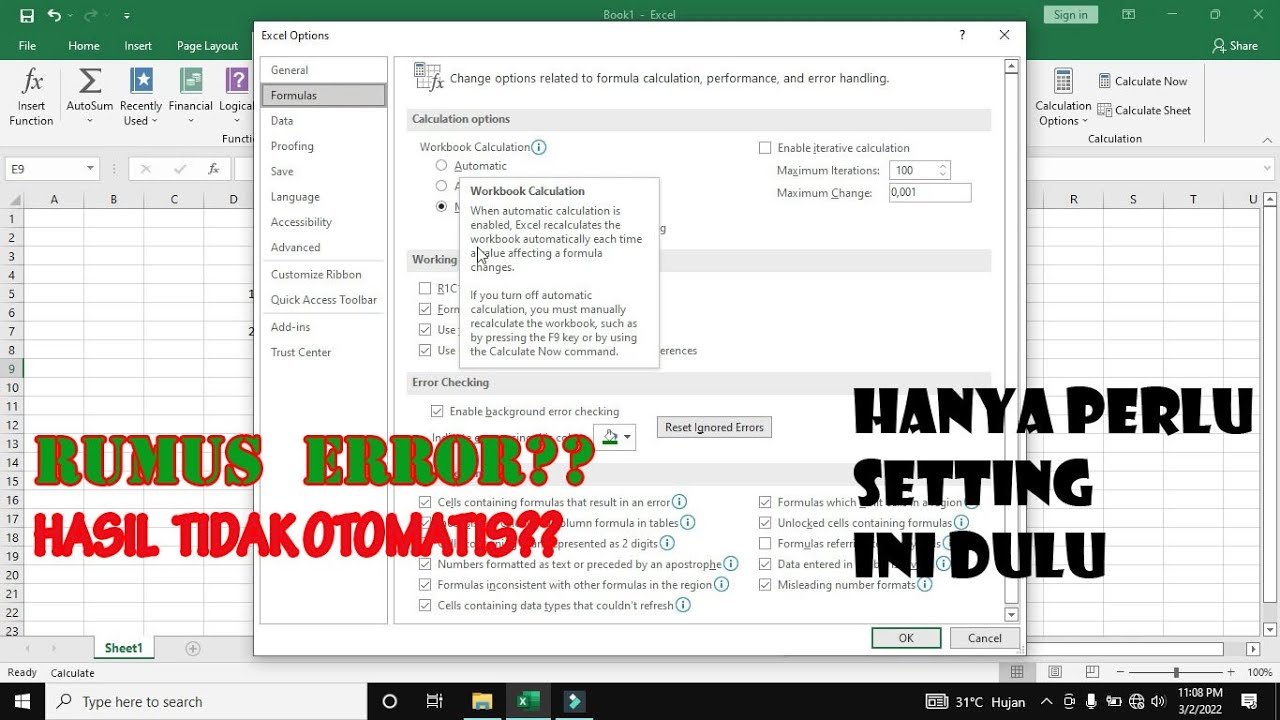1280x720 pixels.
Task: Select Advanced category in Excel Options
Action: 323,247
